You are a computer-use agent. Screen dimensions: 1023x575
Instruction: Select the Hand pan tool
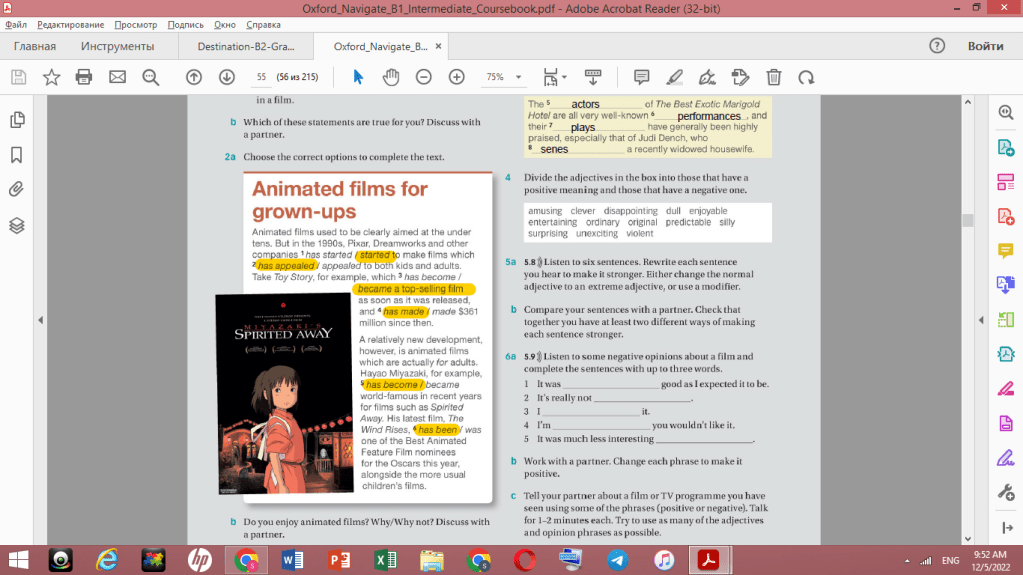pos(391,77)
